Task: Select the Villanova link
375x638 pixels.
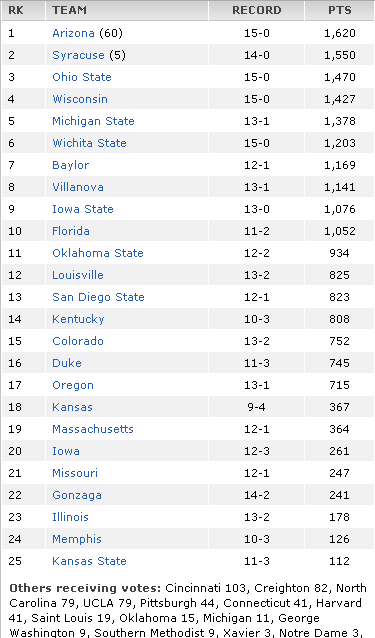Action: [78, 187]
